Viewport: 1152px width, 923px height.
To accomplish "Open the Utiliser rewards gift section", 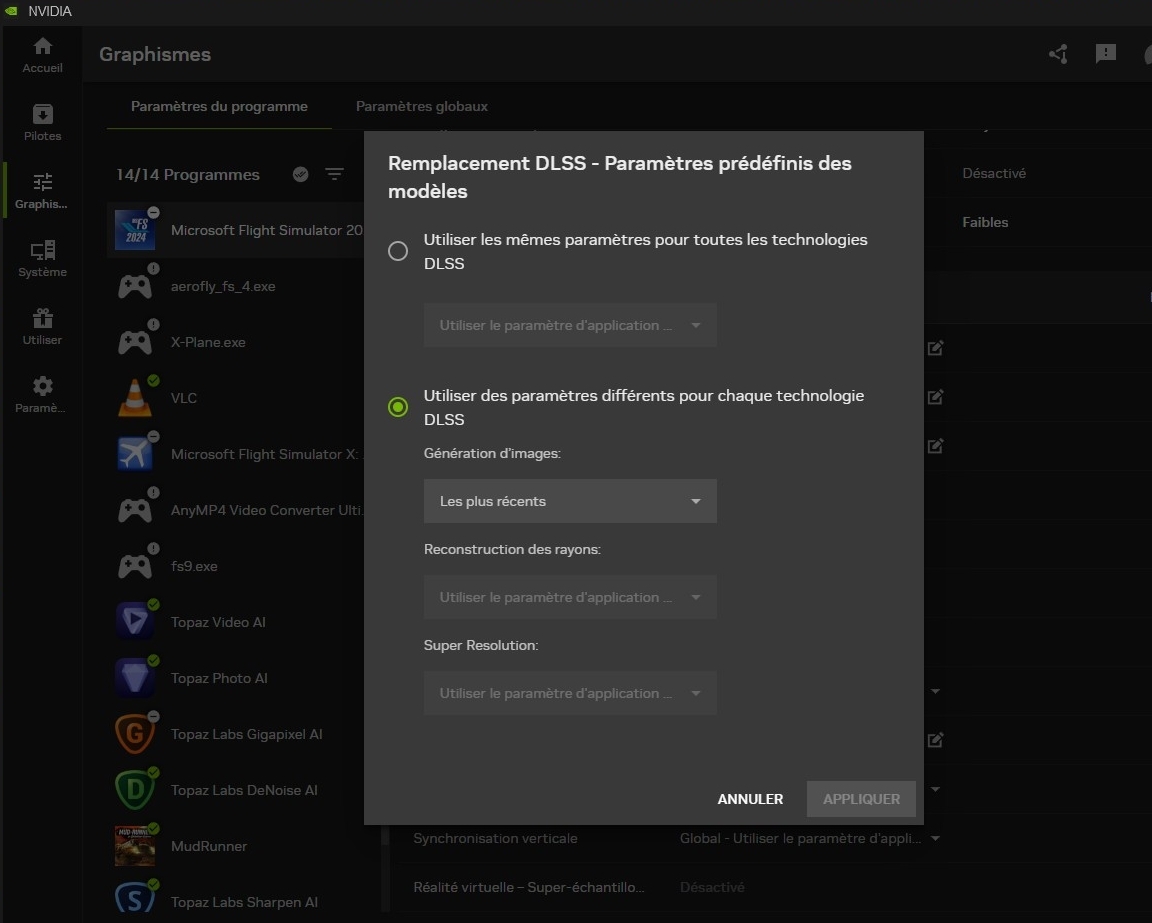I will point(42,327).
